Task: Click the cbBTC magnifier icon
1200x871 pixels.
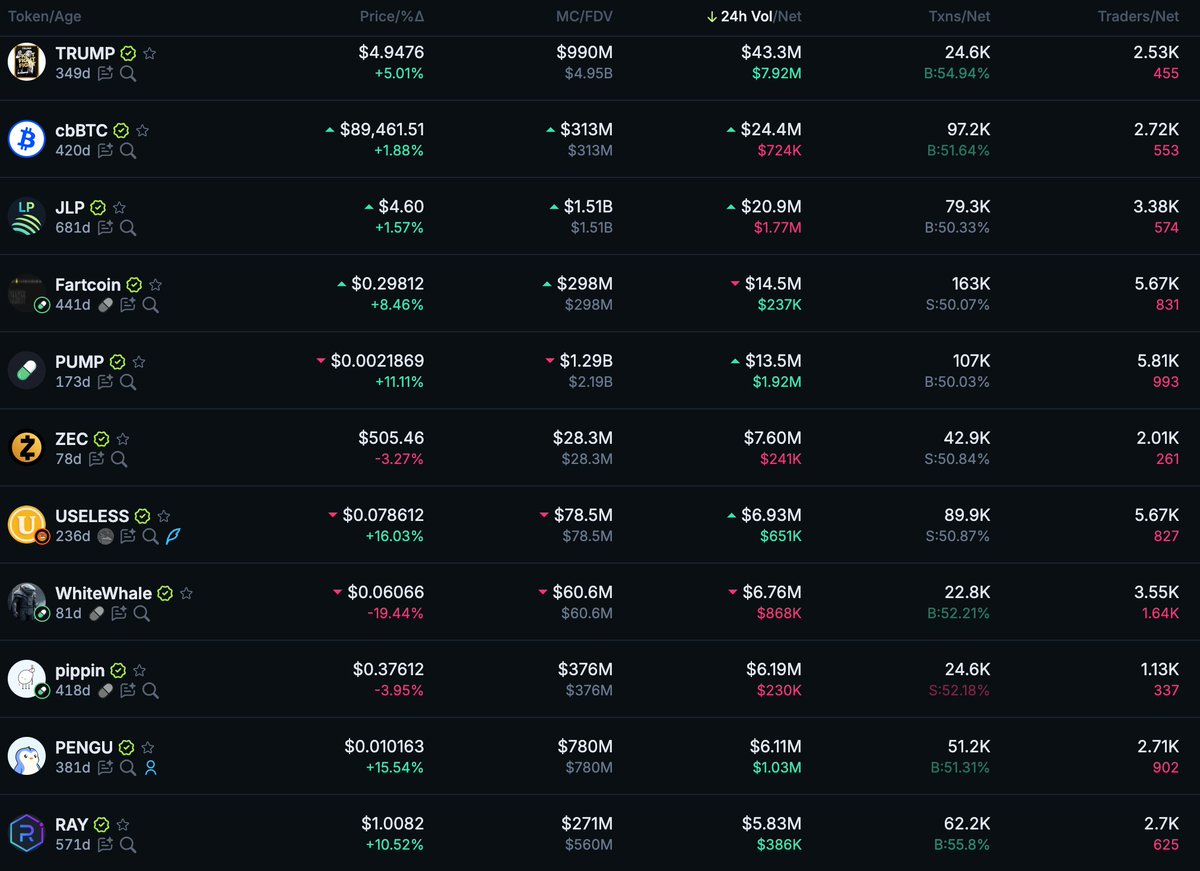Action: coord(128,151)
